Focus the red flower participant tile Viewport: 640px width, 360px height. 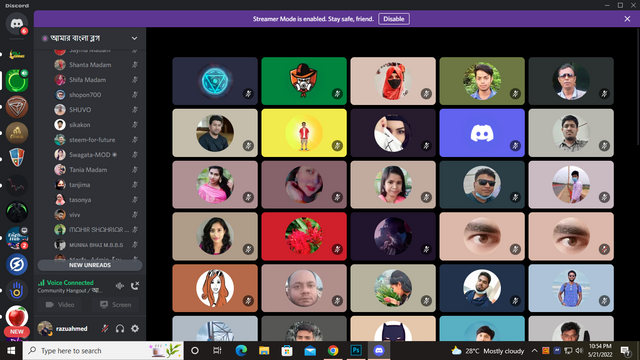click(x=304, y=236)
